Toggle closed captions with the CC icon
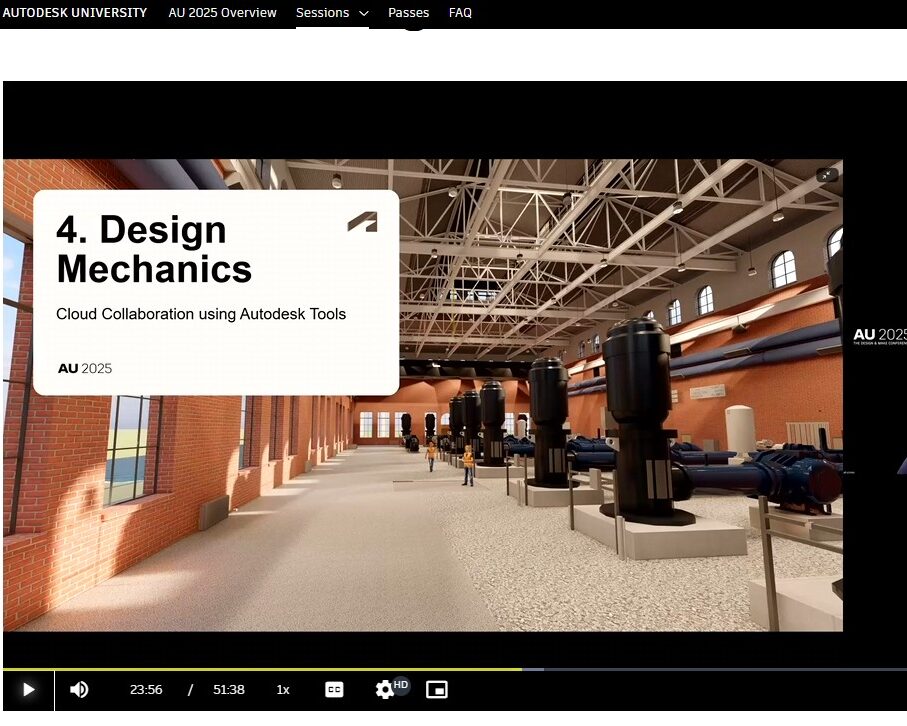907x726 pixels. [334, 689]
